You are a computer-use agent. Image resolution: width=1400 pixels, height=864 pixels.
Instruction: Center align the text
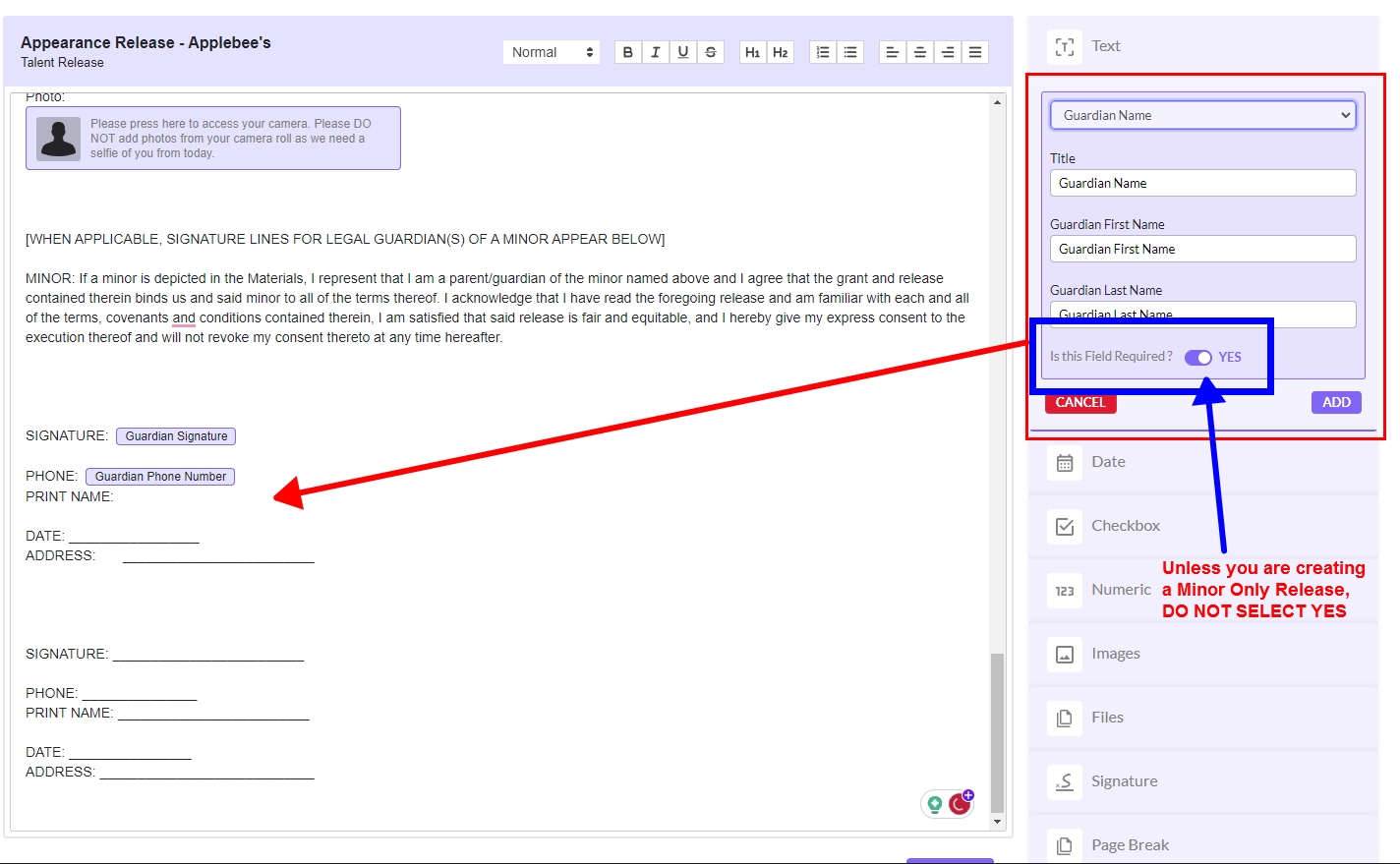coord(919,52)
